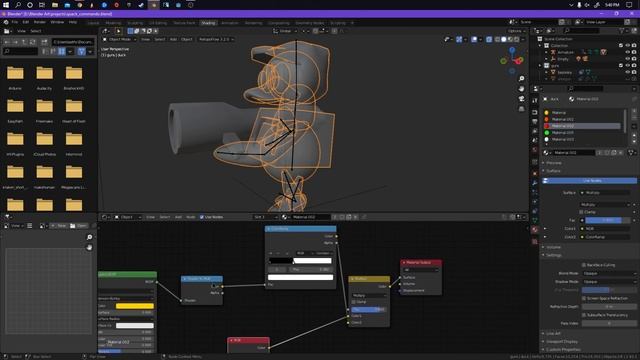Open the Render properties tab icon
640x360 pixels.
[x=535, y=112]
